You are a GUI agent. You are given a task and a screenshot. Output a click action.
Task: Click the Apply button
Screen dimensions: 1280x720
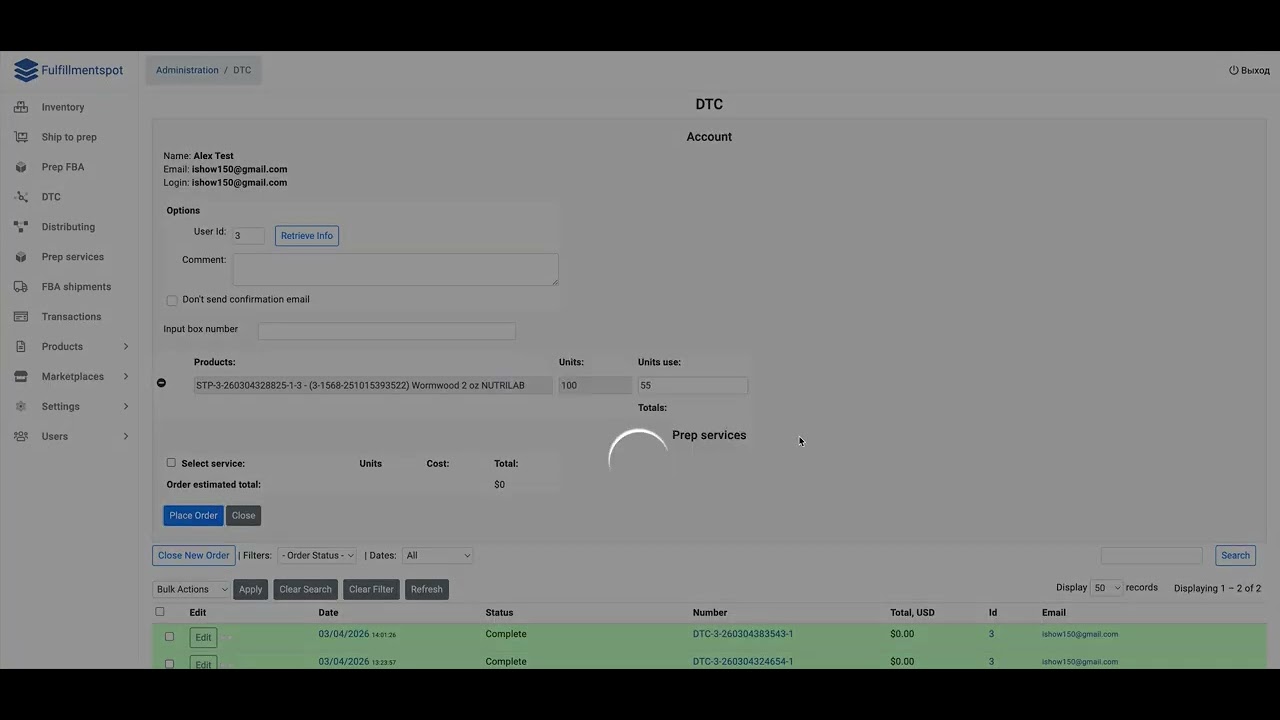[250, 590]
